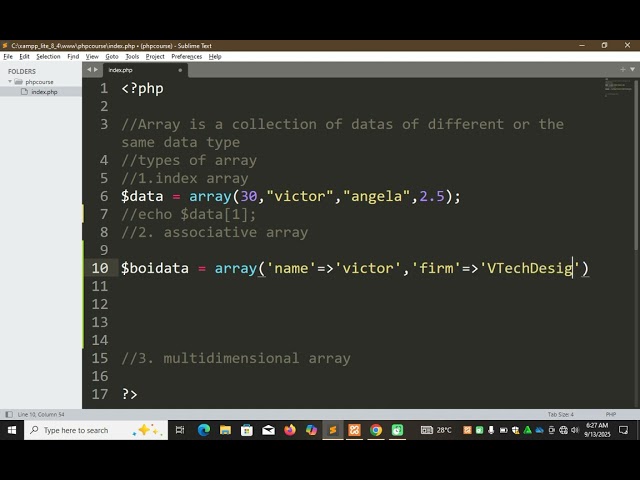Open Microsoft Store from taskbar
640x480 pixels.
[247, 430]
